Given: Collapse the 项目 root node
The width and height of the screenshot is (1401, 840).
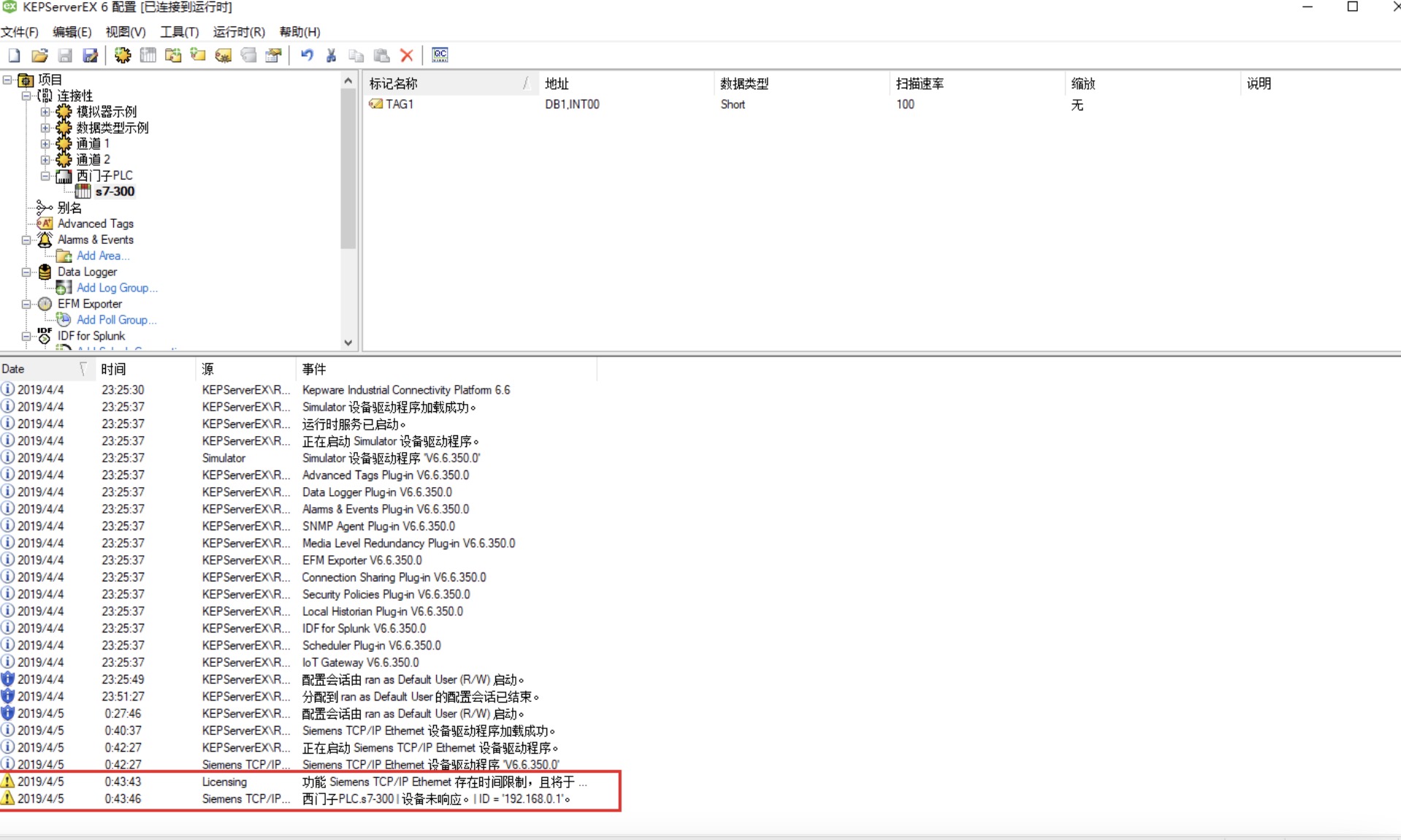Looking at the screenshot, I should (7, 80).
